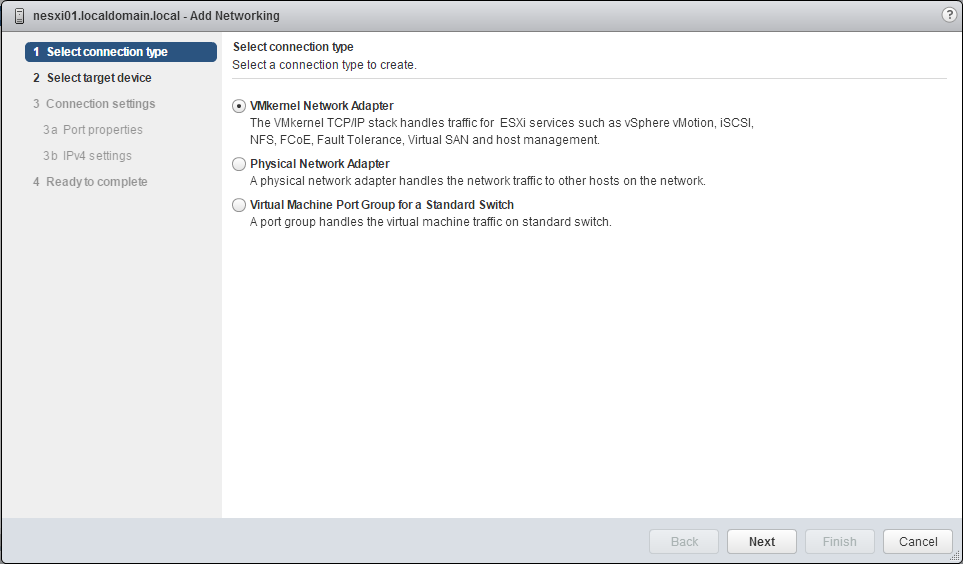The image size is (963, 564).
Task: Click the VMkernel TCP/IP stack description text
Action: click(500, 131)
